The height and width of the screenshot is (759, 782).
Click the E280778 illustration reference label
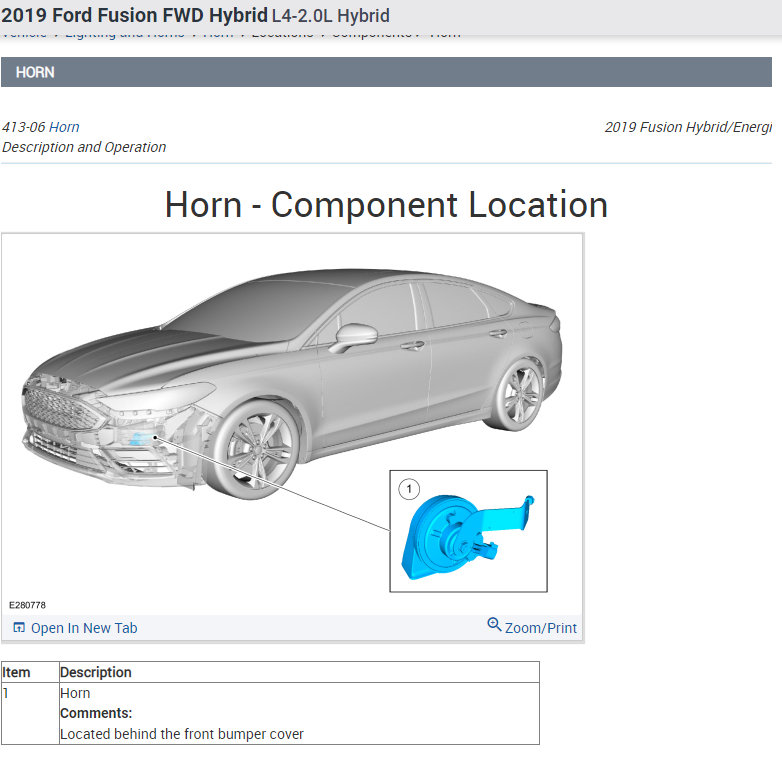pos(27,605)
